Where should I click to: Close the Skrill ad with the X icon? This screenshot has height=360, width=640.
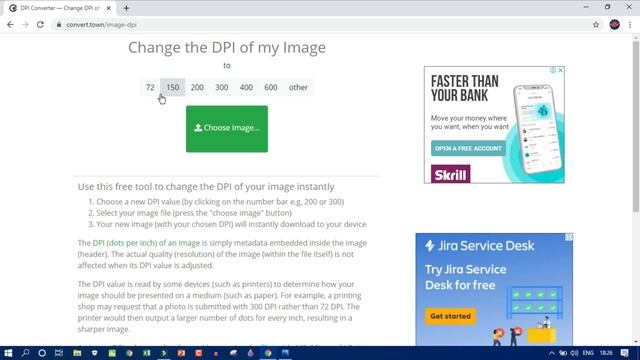561,70
